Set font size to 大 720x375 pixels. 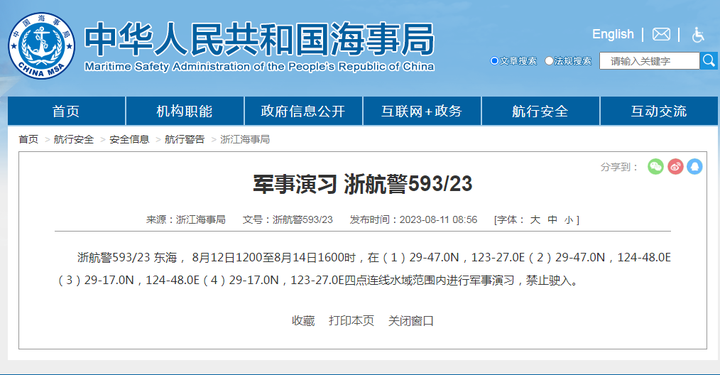coord(535,220)
